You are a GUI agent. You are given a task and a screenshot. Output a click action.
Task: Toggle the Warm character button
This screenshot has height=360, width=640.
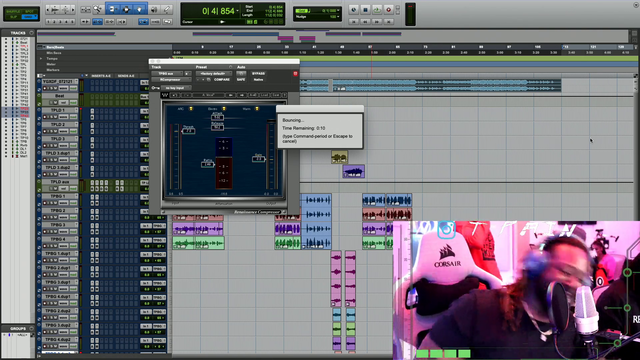pos(257,109)
